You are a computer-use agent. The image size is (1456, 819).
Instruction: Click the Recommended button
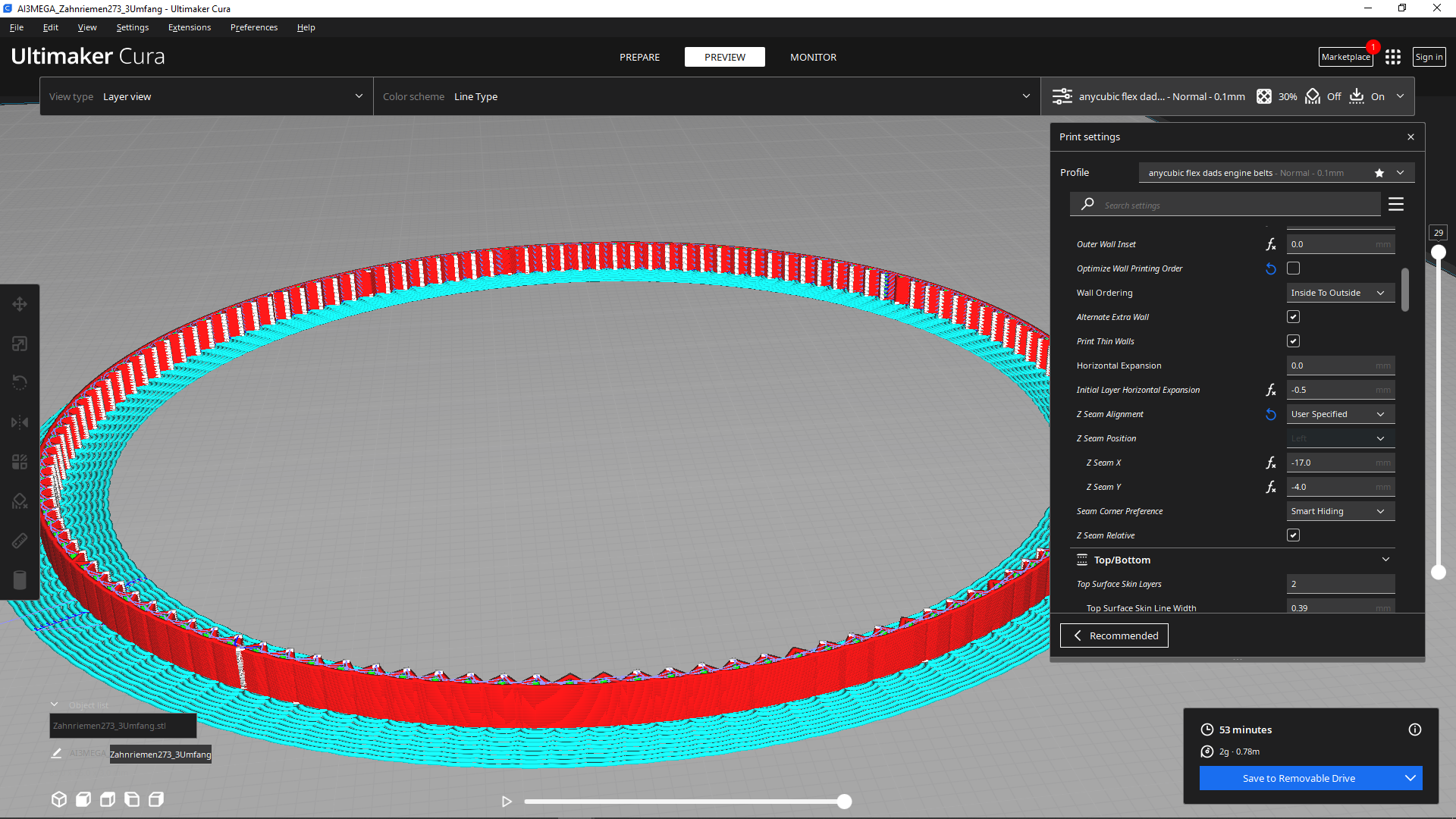coord(1114,635)
